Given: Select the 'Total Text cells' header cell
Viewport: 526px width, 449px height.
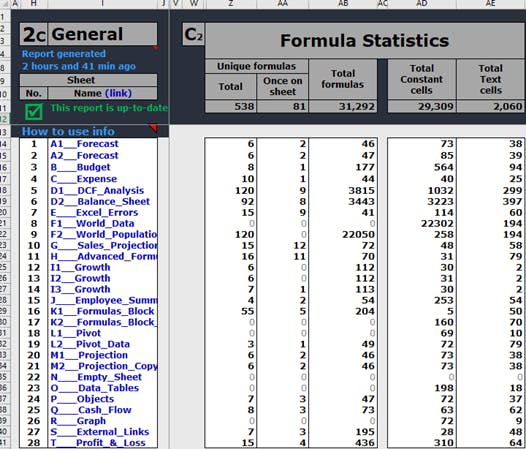Looking at the screenshot, I should (x=491, y=79).
